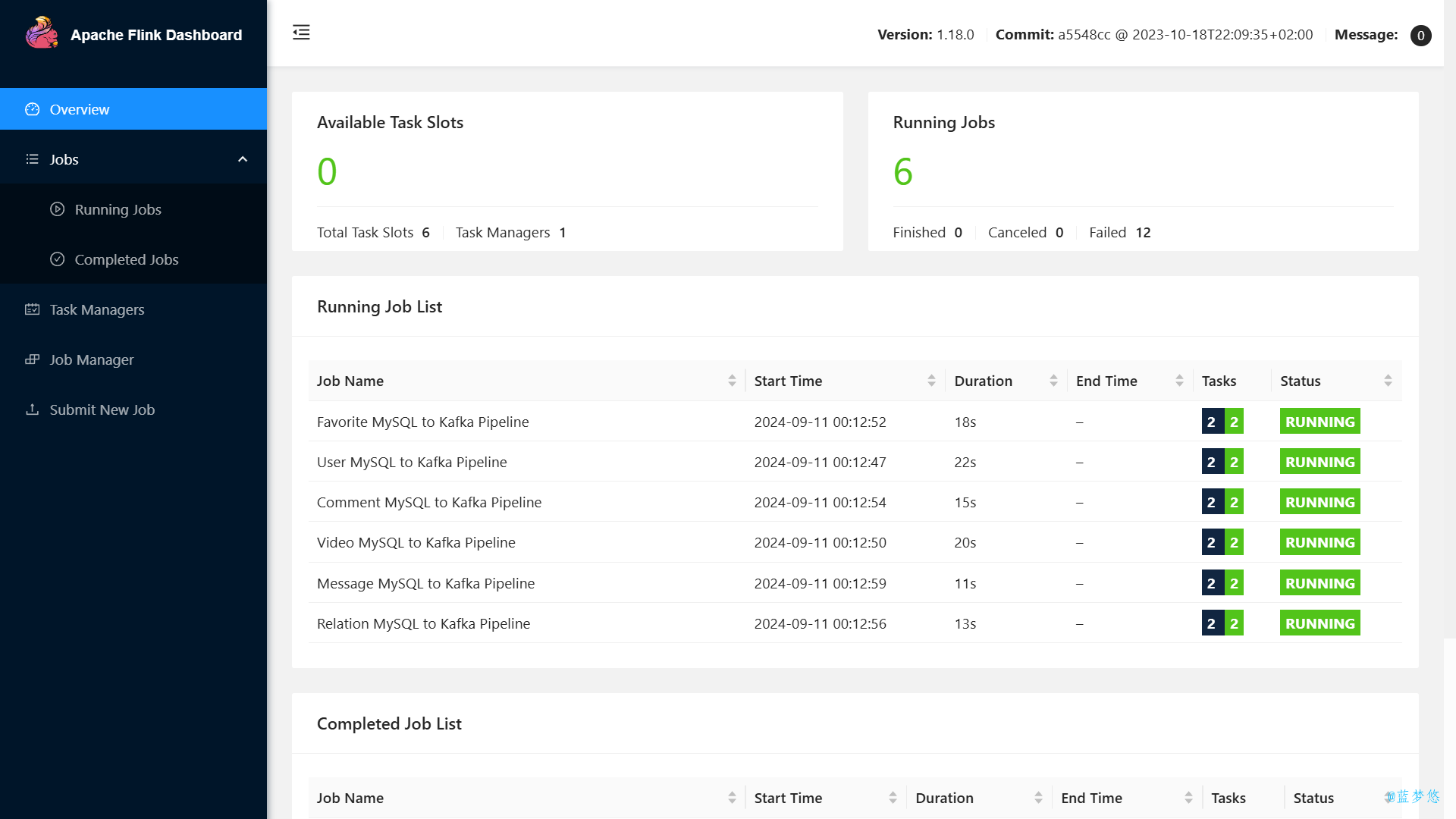
Task: Open the Overview menu item
Action: 133,109
